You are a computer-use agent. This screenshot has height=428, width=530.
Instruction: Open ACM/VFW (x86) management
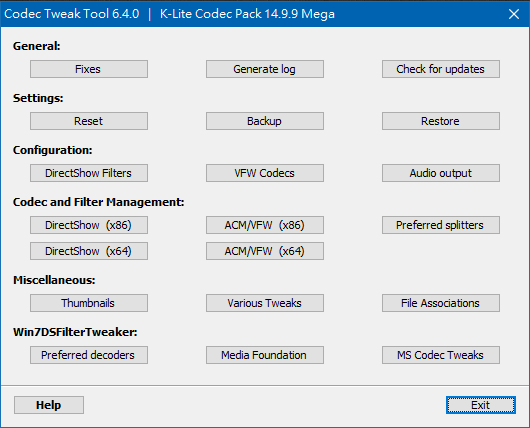pos(265,225)
